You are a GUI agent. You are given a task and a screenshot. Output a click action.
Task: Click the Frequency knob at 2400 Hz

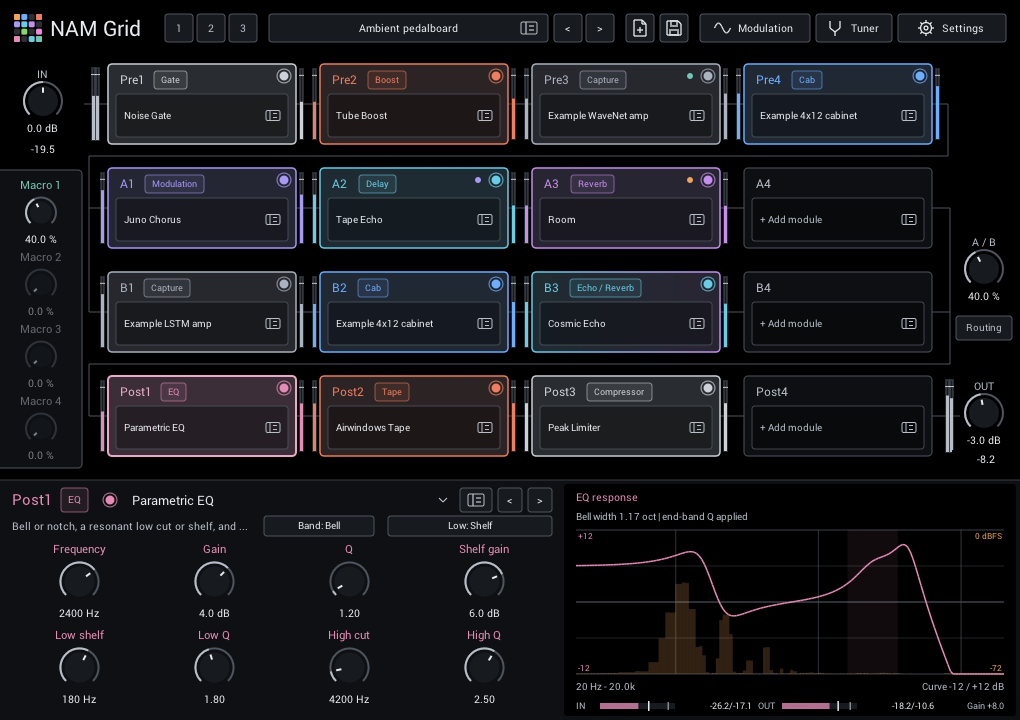coord(79,581)
